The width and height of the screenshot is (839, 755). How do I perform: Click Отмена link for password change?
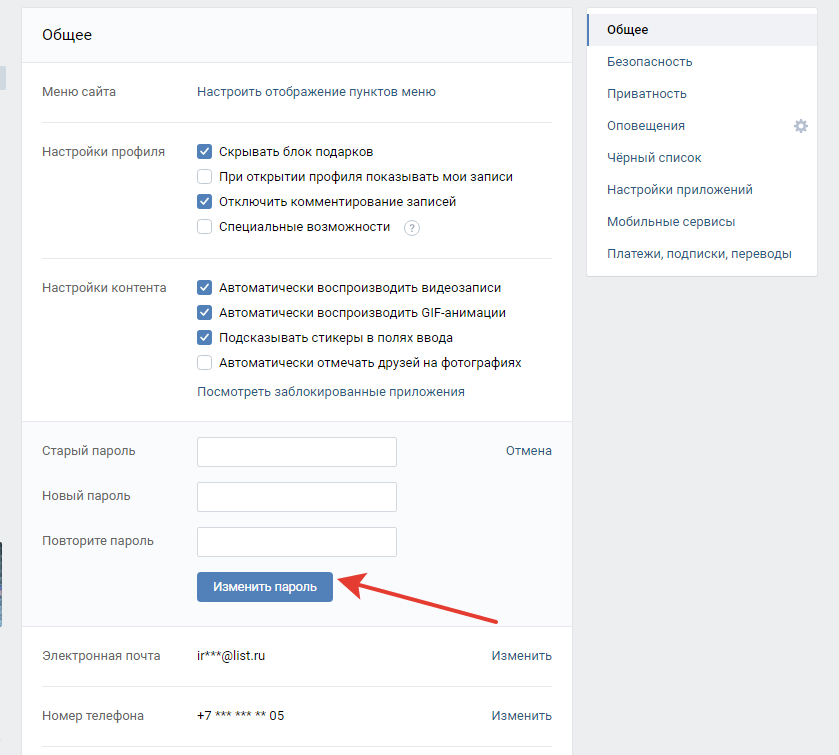coord(529,451)
